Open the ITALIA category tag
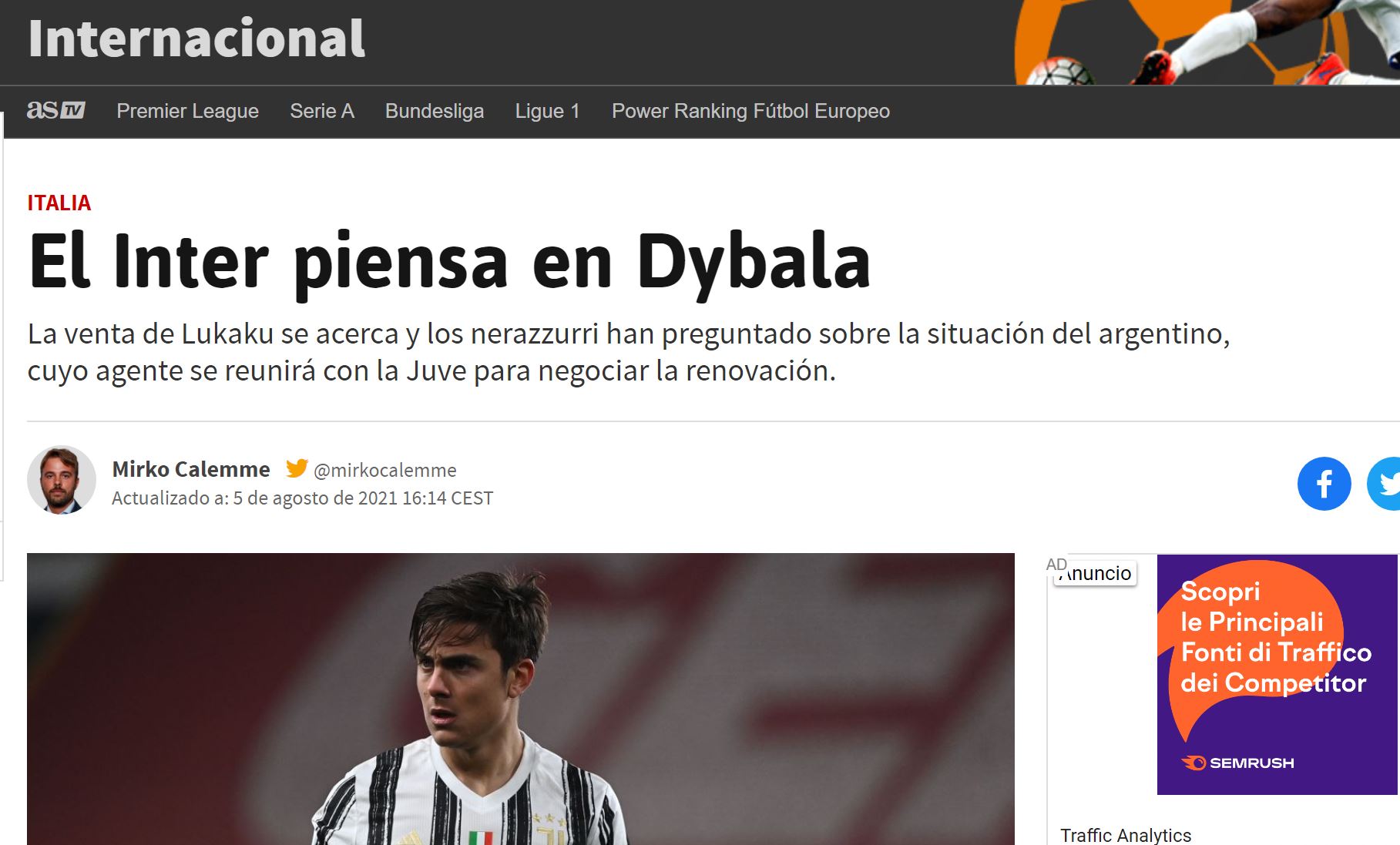Image resolution: width=1400 pixels, height=845 pixels. click(59, 203)
